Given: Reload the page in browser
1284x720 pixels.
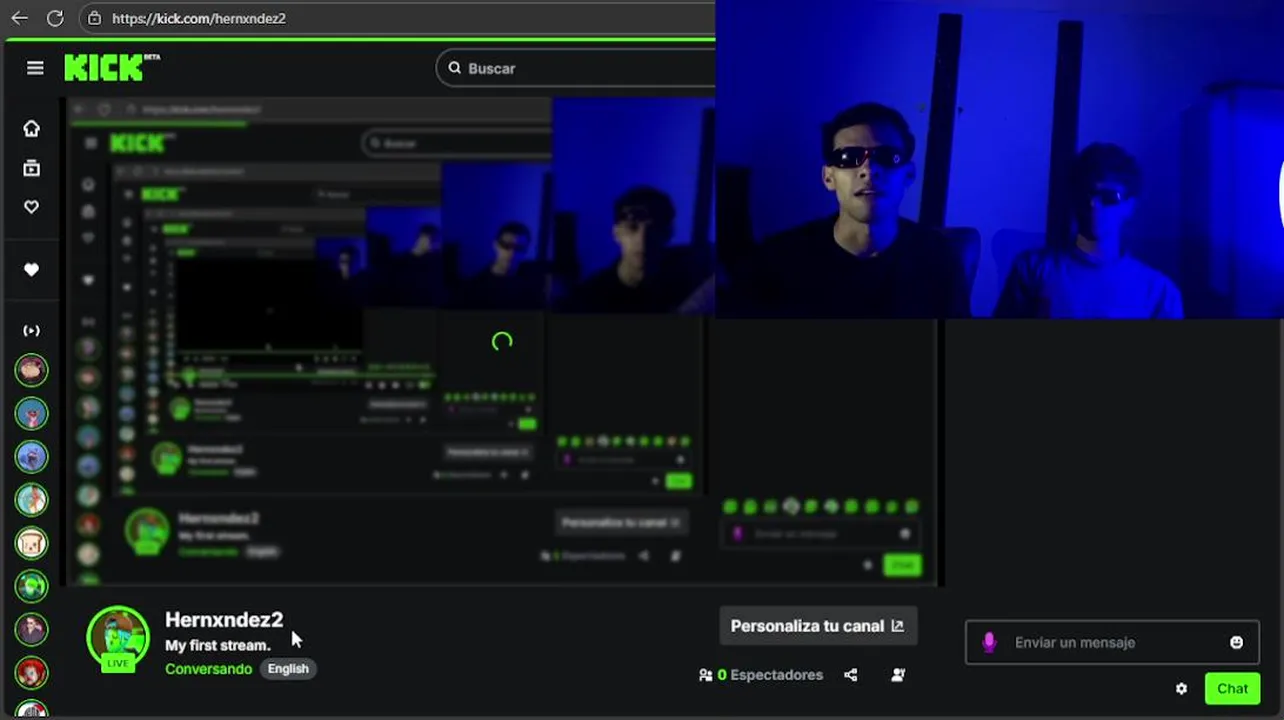Looking at the screenshot, I should [x=55, y=18].
